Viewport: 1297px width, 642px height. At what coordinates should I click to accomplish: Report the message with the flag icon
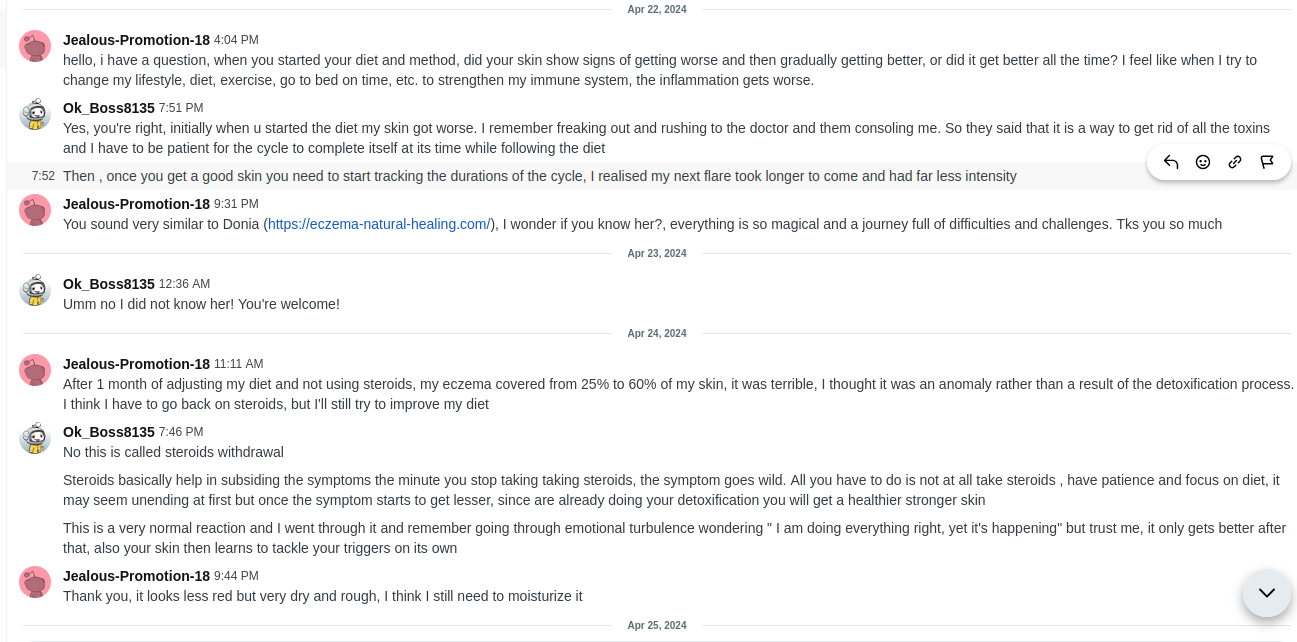(x=1267, y=162)
